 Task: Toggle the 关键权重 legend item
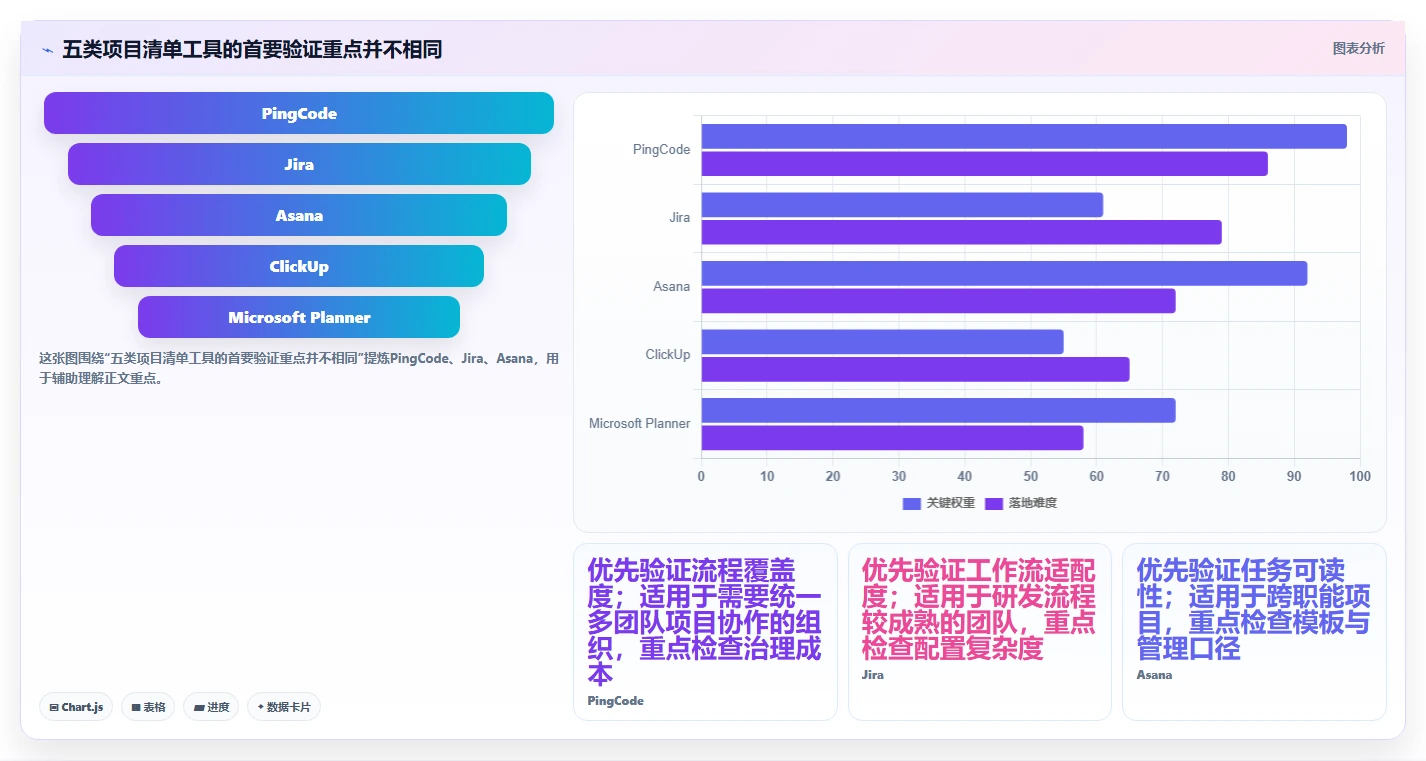click(939, 503)
